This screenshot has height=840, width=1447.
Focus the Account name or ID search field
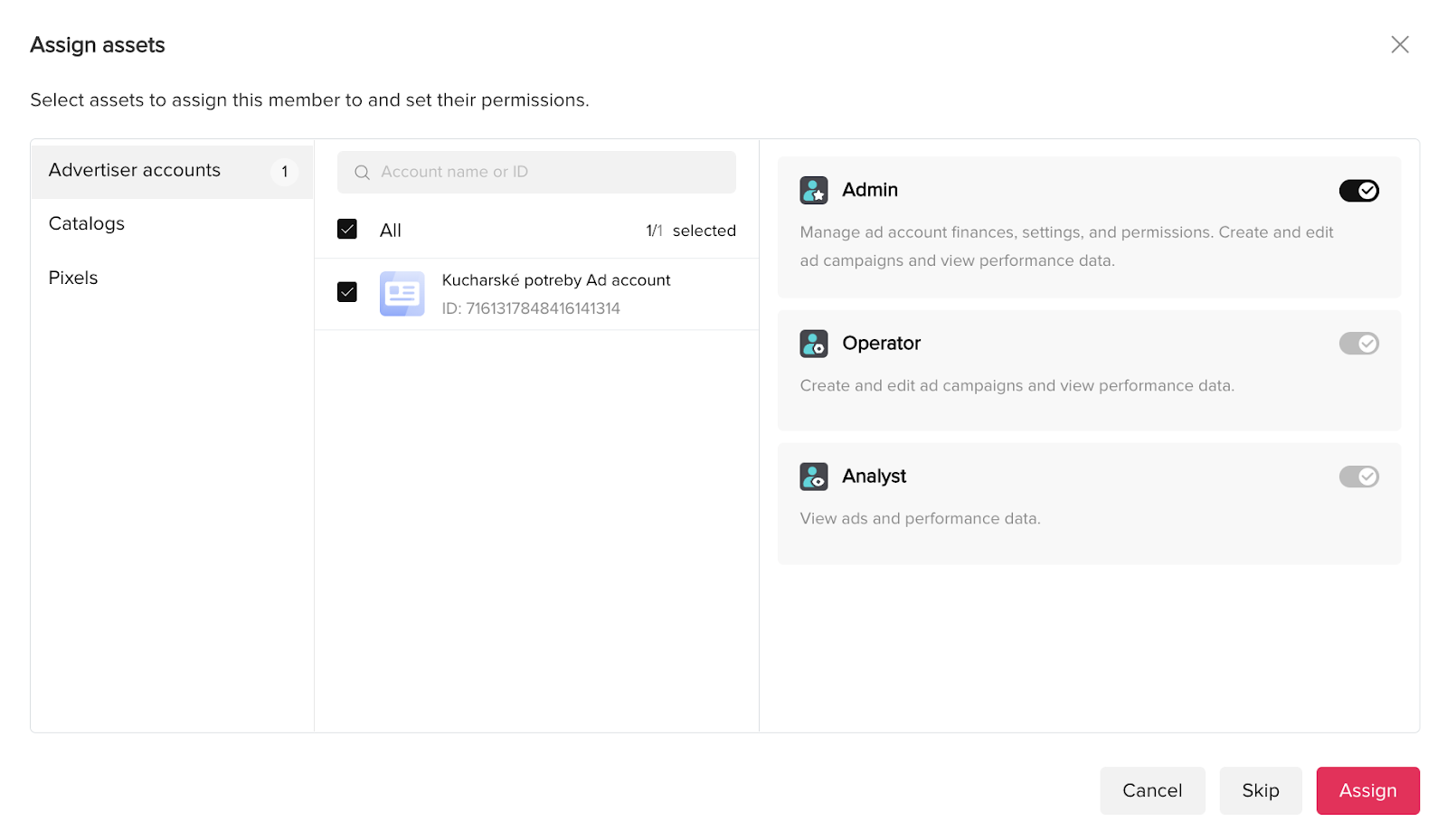[x=536, y=172]
